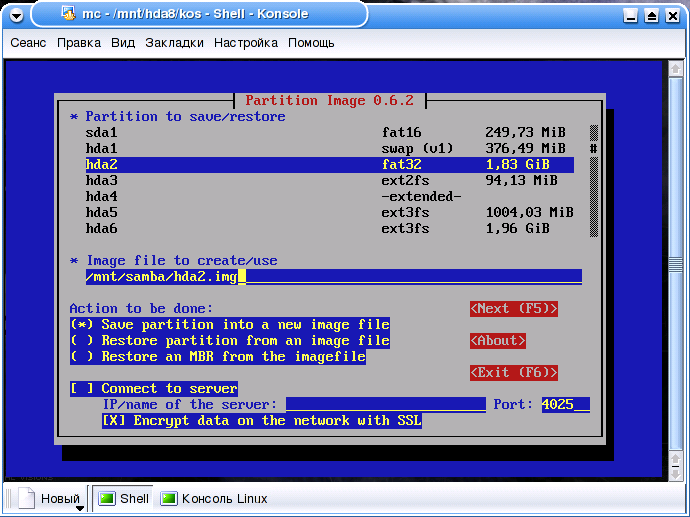Click the Konsole vertical scrollbar handle
This screenshot has height=517, width=690.
point(675,264)
